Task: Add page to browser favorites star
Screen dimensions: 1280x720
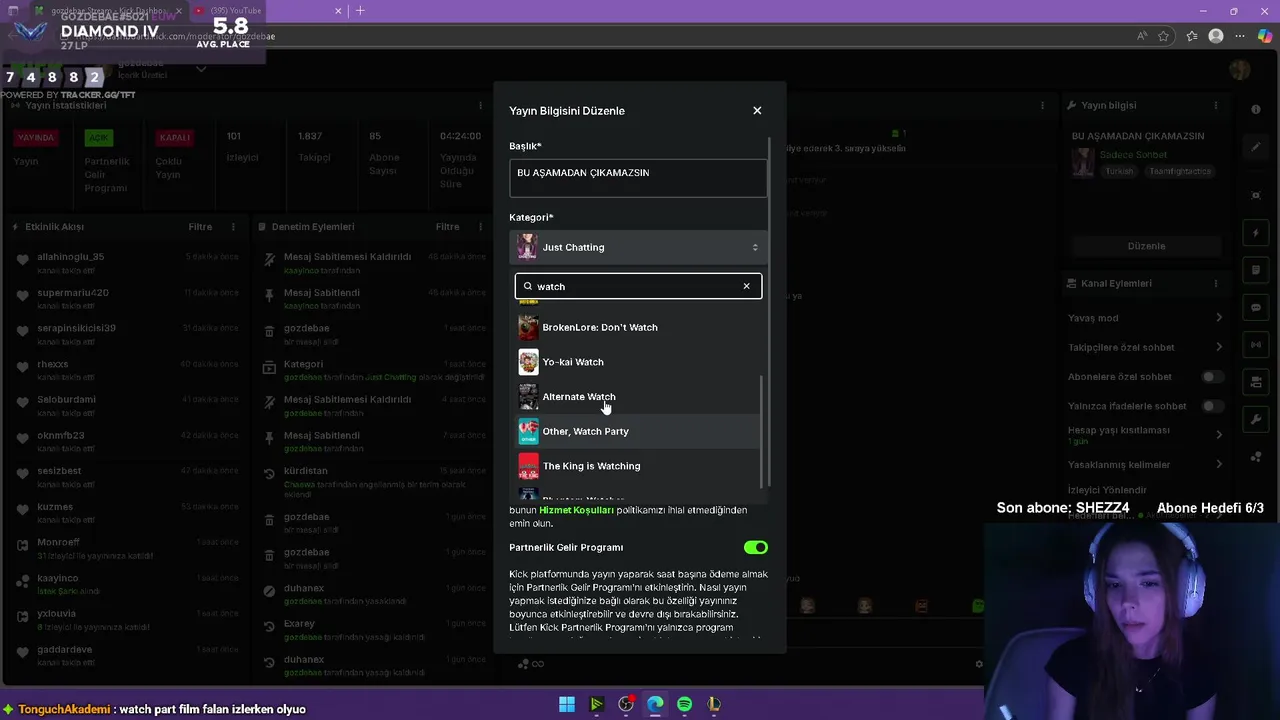Action: pyautogui.click(x=1163, y=36)
